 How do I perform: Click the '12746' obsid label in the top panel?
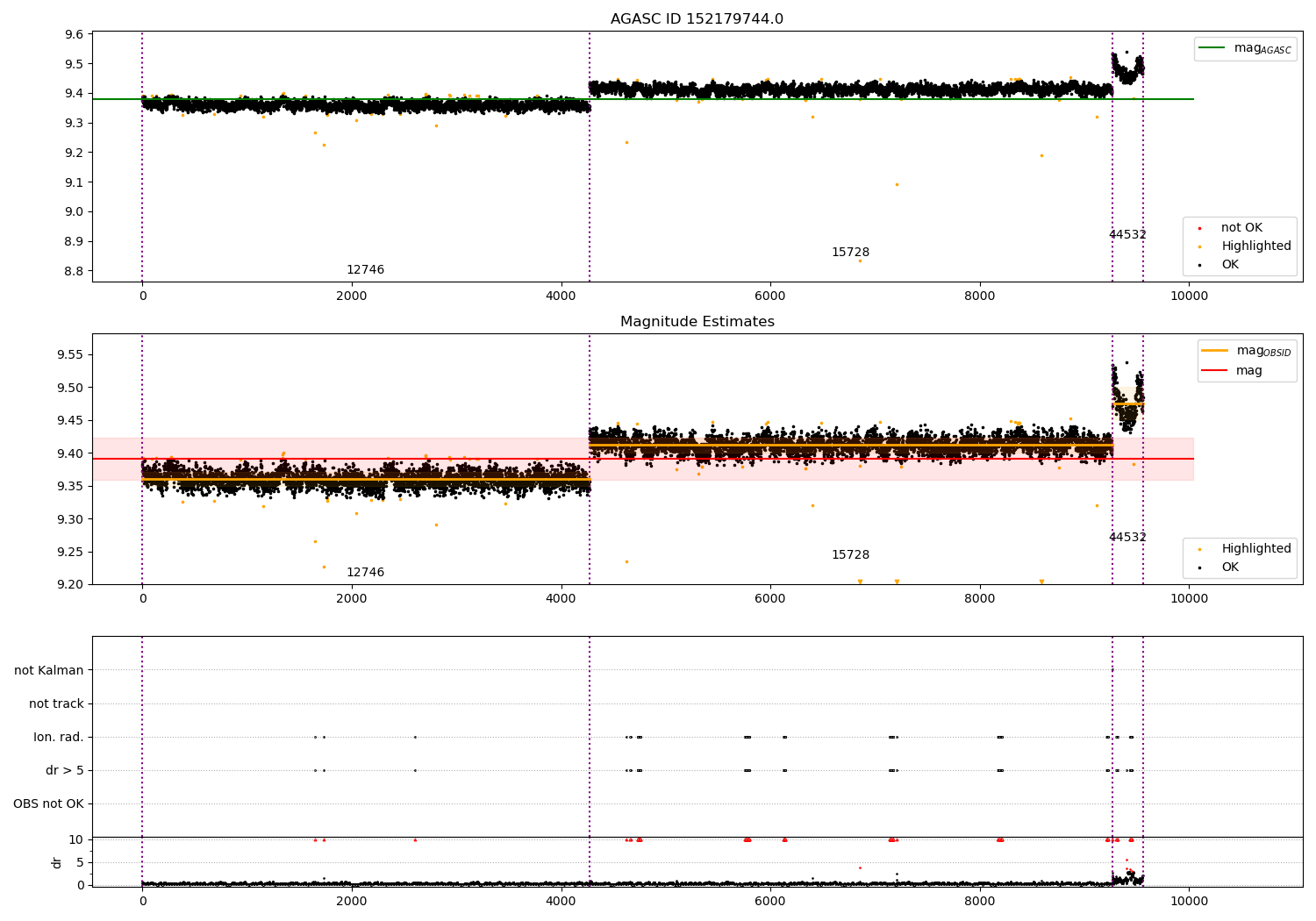tap(365, 270)
